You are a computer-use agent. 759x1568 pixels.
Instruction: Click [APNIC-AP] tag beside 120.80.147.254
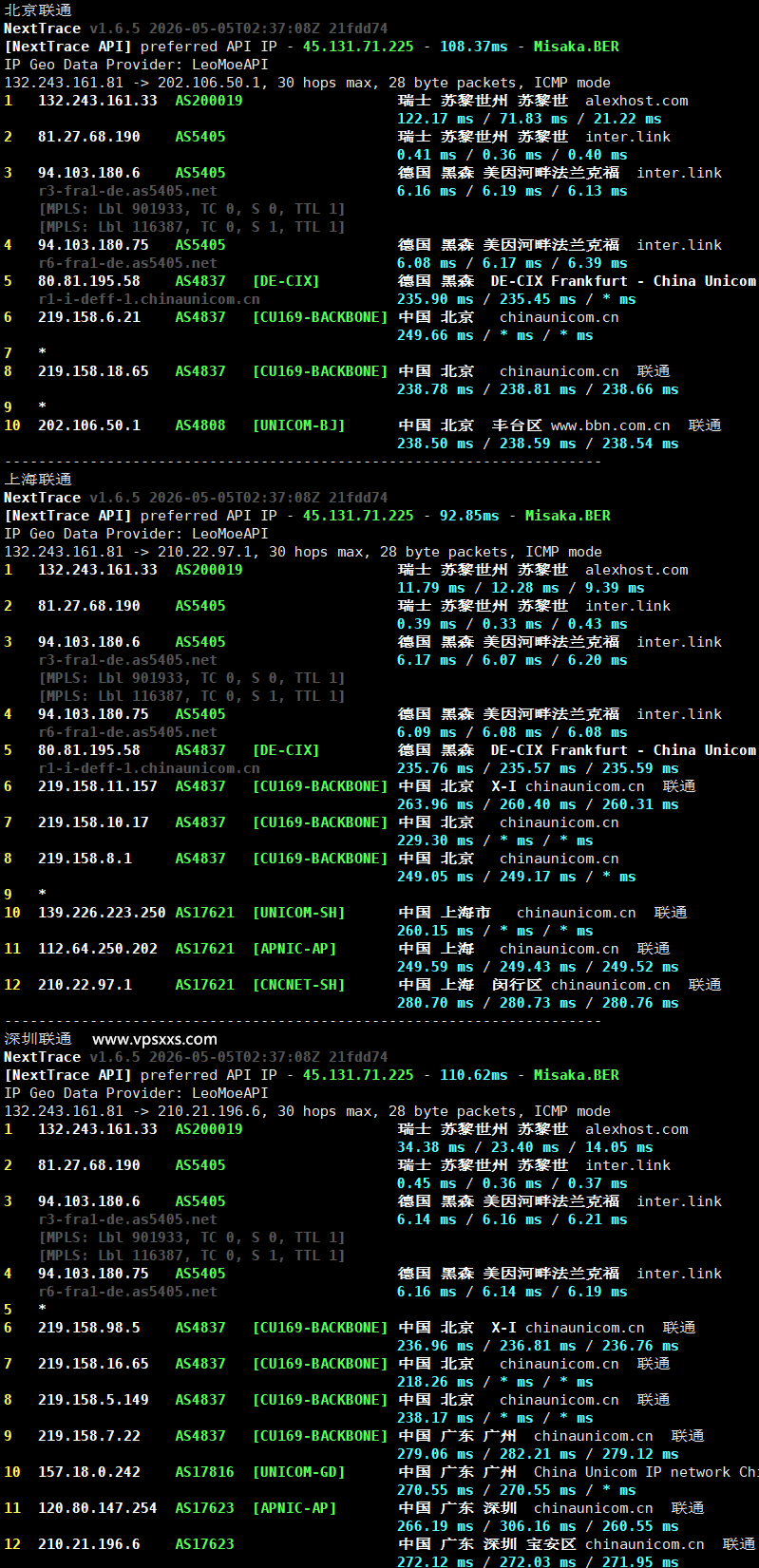coord(294,1508)
